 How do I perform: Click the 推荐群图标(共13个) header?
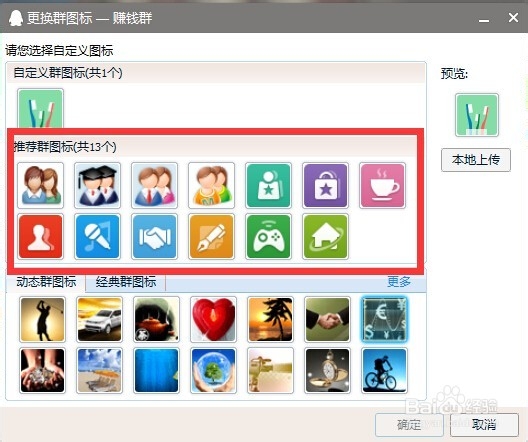click(x=216, y=147)
